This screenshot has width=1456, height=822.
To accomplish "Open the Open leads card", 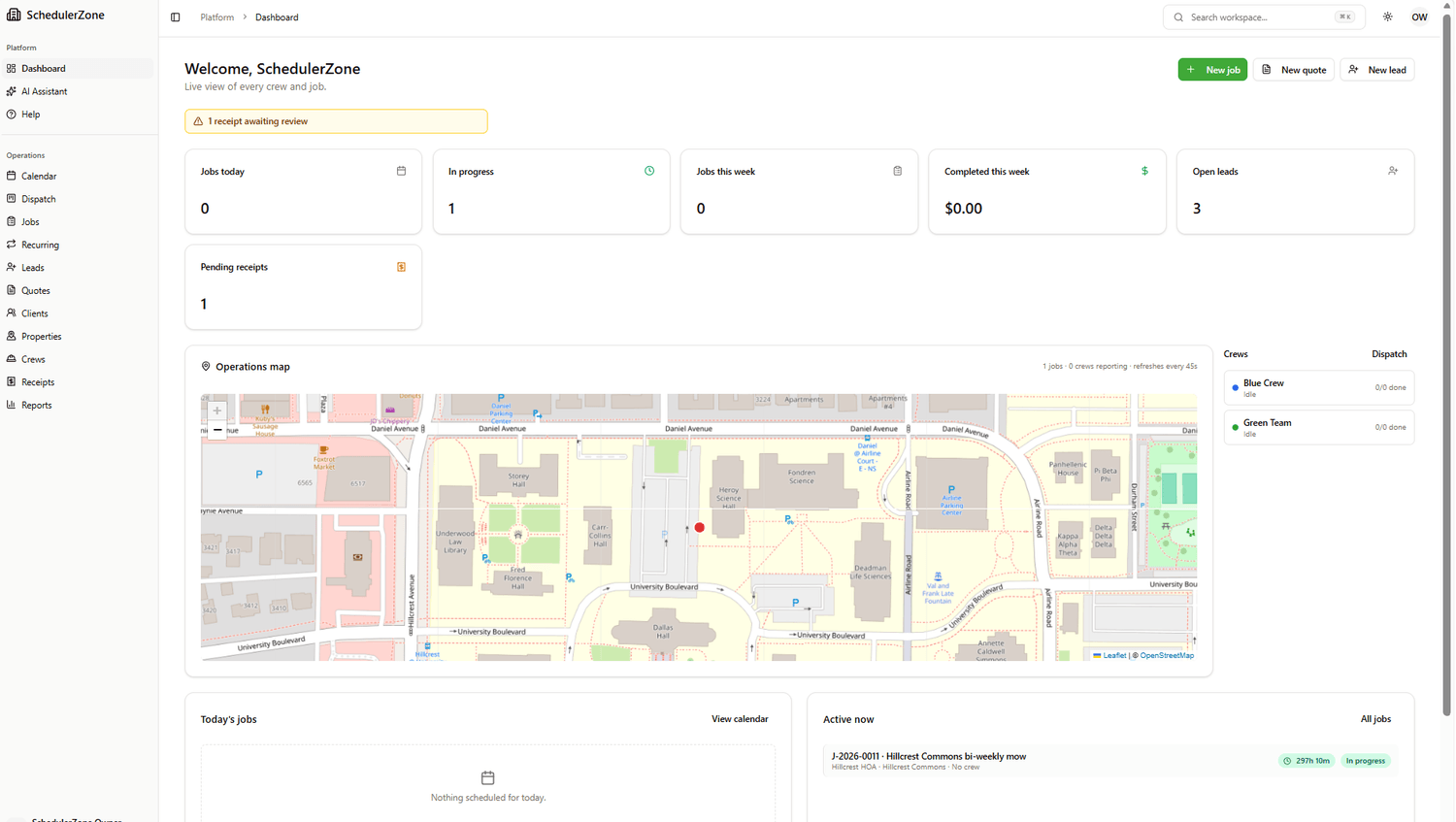I will (1295, 191).
